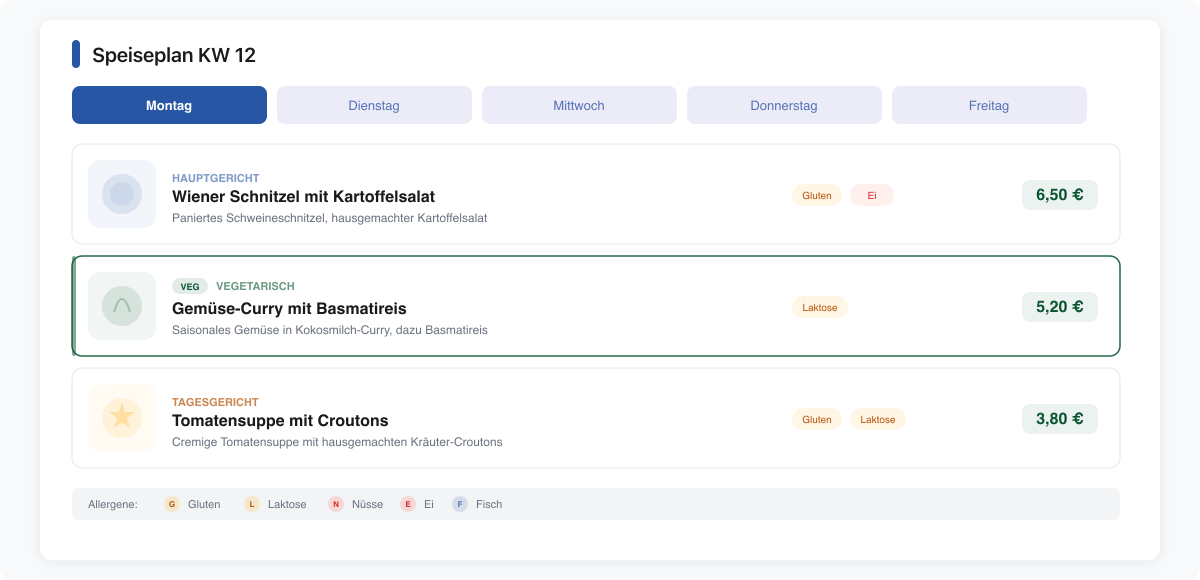Click the N icon for Nüsse
Image resolution: width=1200 pixels, height=580 pixels.
click(336, 504)
